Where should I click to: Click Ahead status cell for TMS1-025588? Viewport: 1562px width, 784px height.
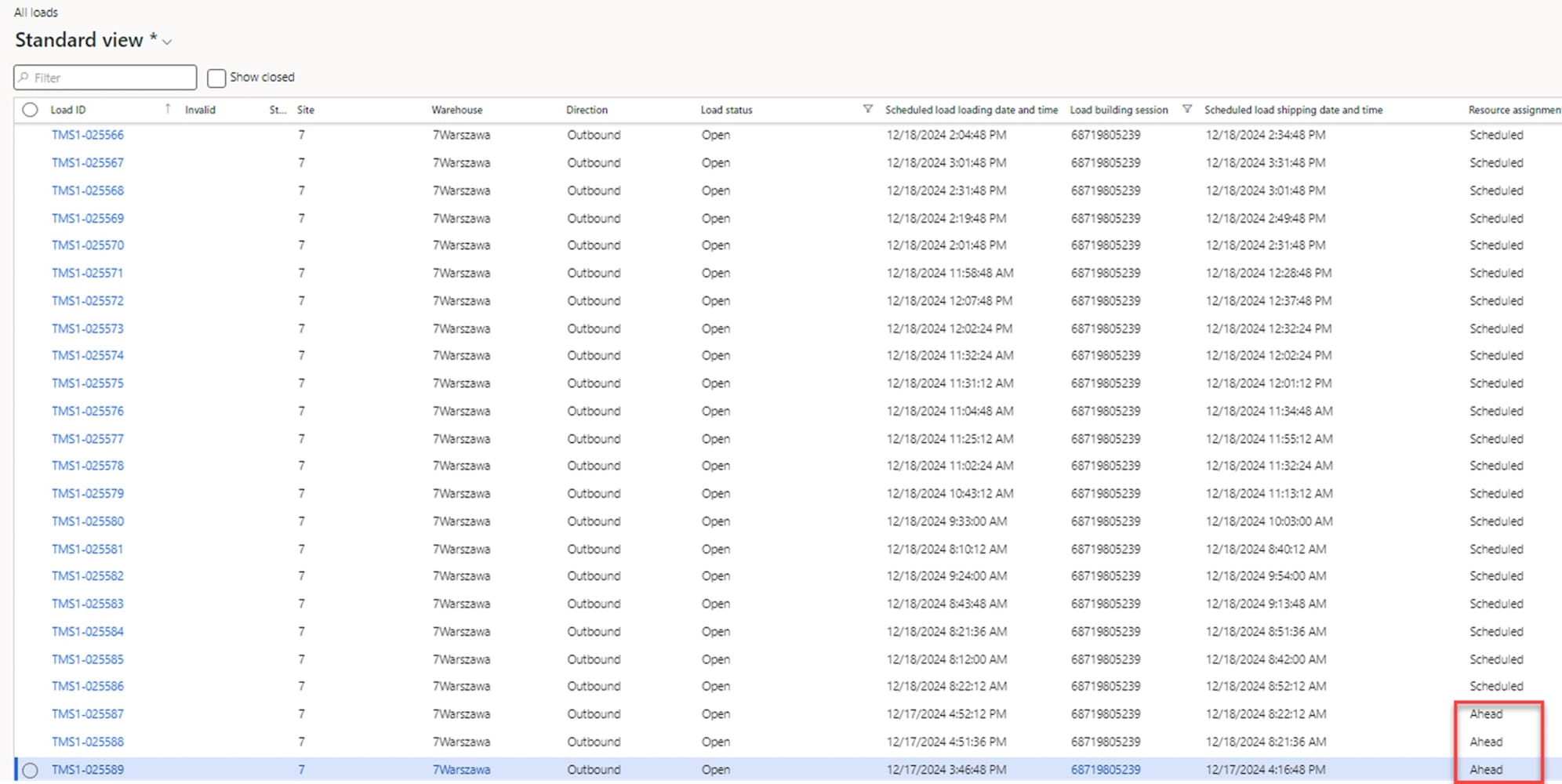click(1486, 742)
